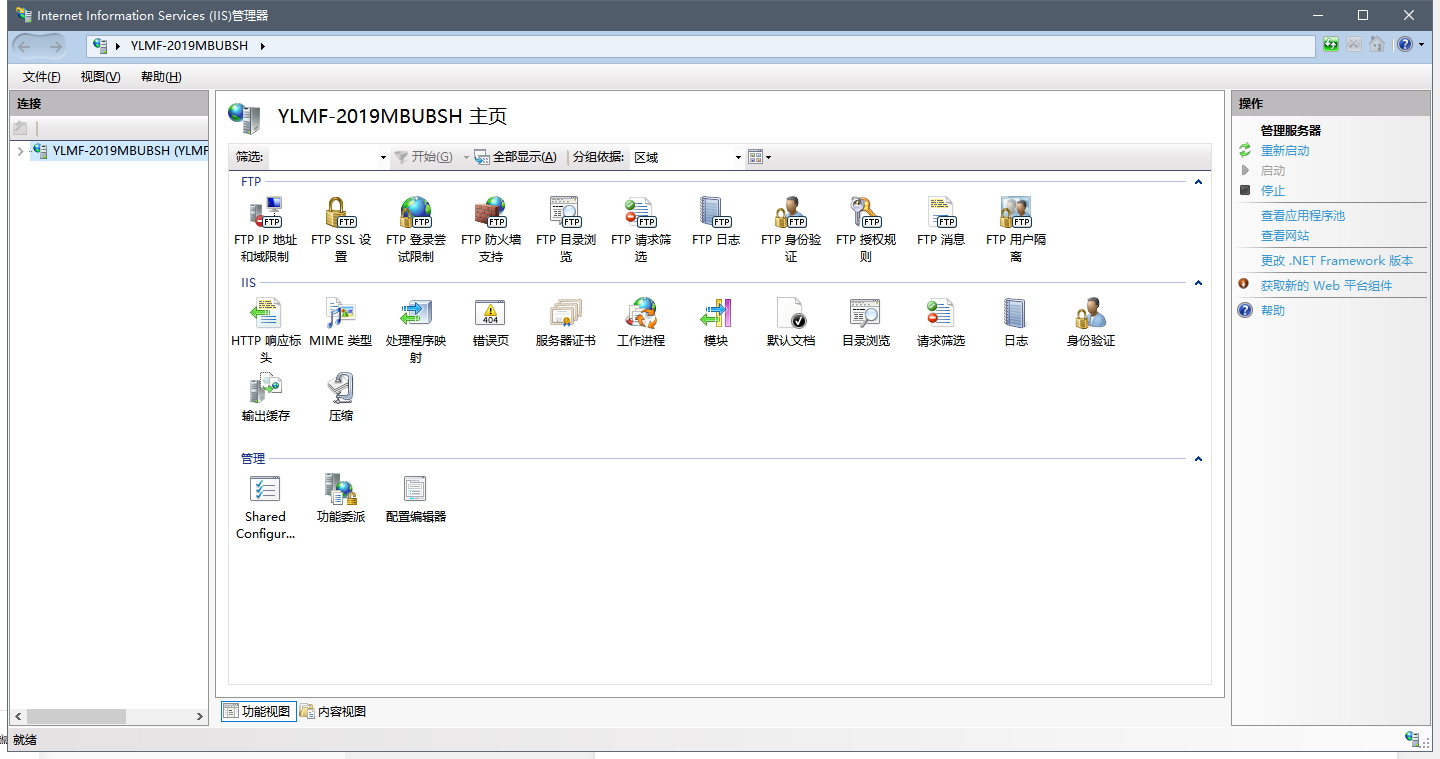This screenshot has height=759, width=1440.
Task: Expand YLMF-2019MBUBSH server tree node
Action: (x=20, y=151)
